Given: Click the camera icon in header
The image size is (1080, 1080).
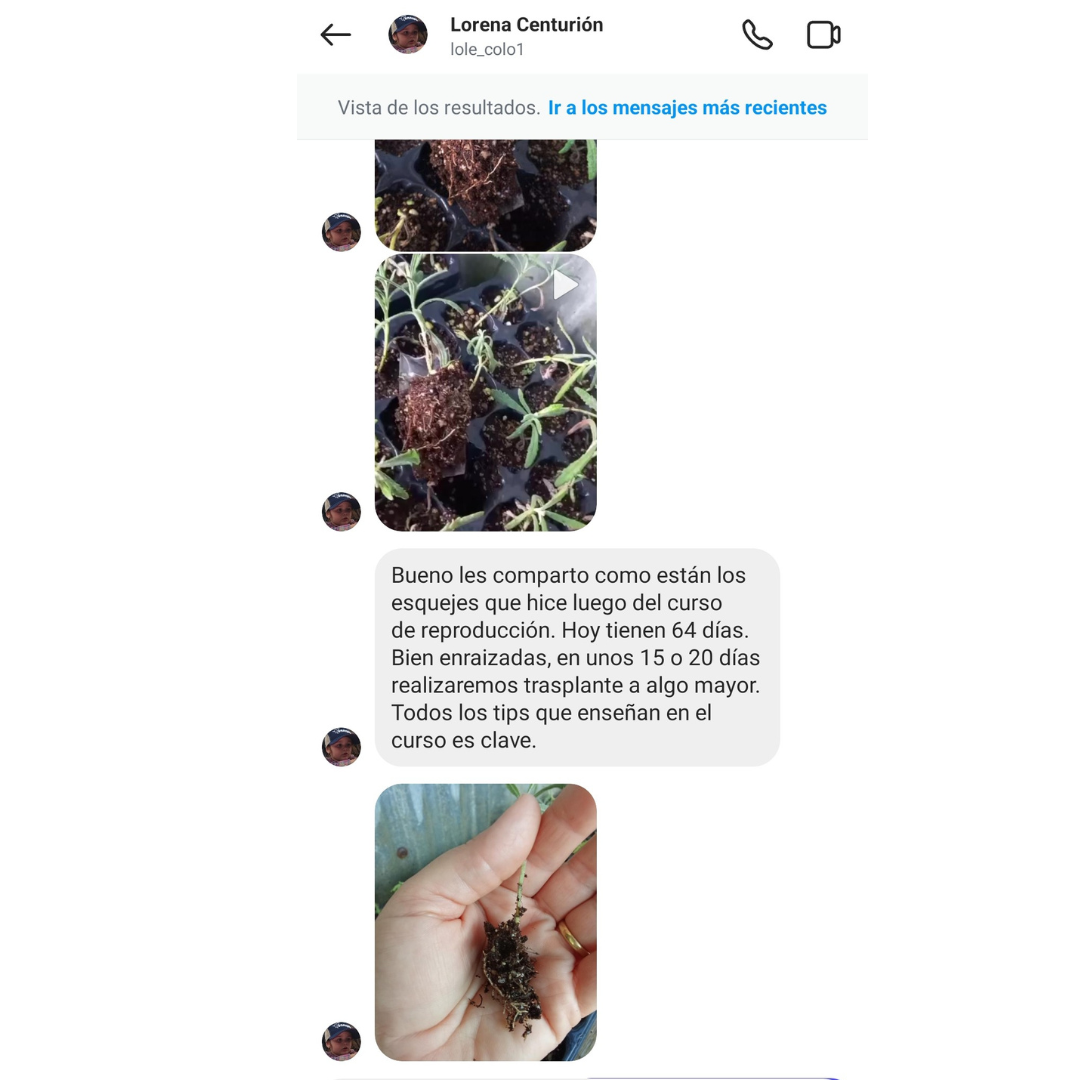Looking at the screenshot, I should pyautogui.click(x=823, y=34).
